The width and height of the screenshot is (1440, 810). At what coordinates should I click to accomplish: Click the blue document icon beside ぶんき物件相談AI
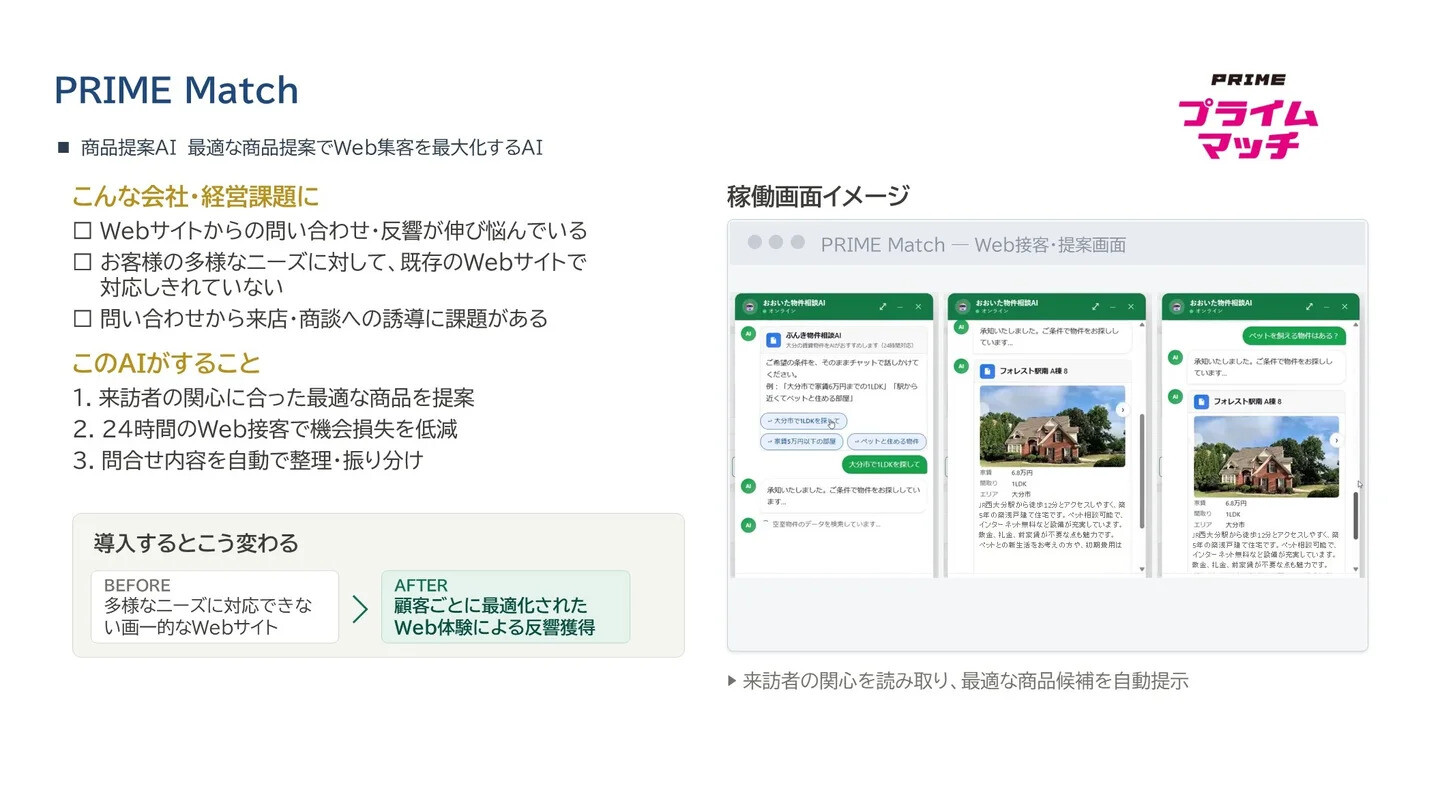pos(773,340)
